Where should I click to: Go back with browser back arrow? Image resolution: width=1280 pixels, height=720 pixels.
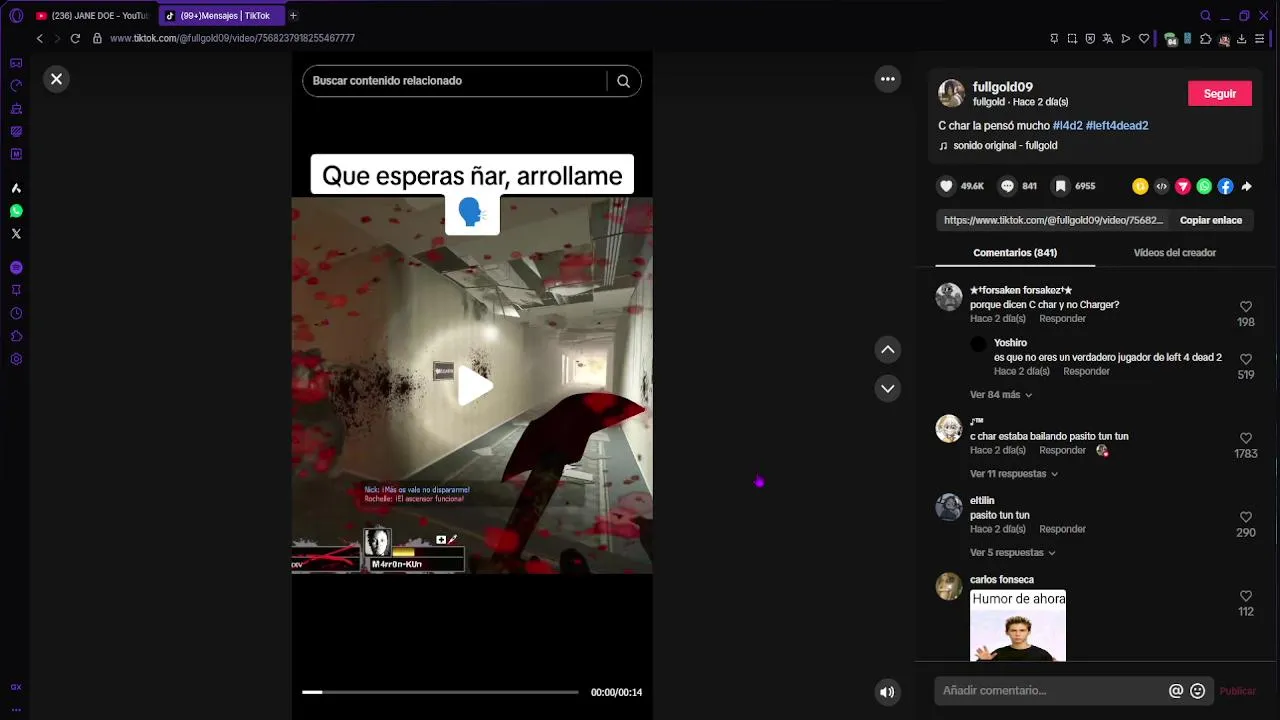click(x=40, y=39)
